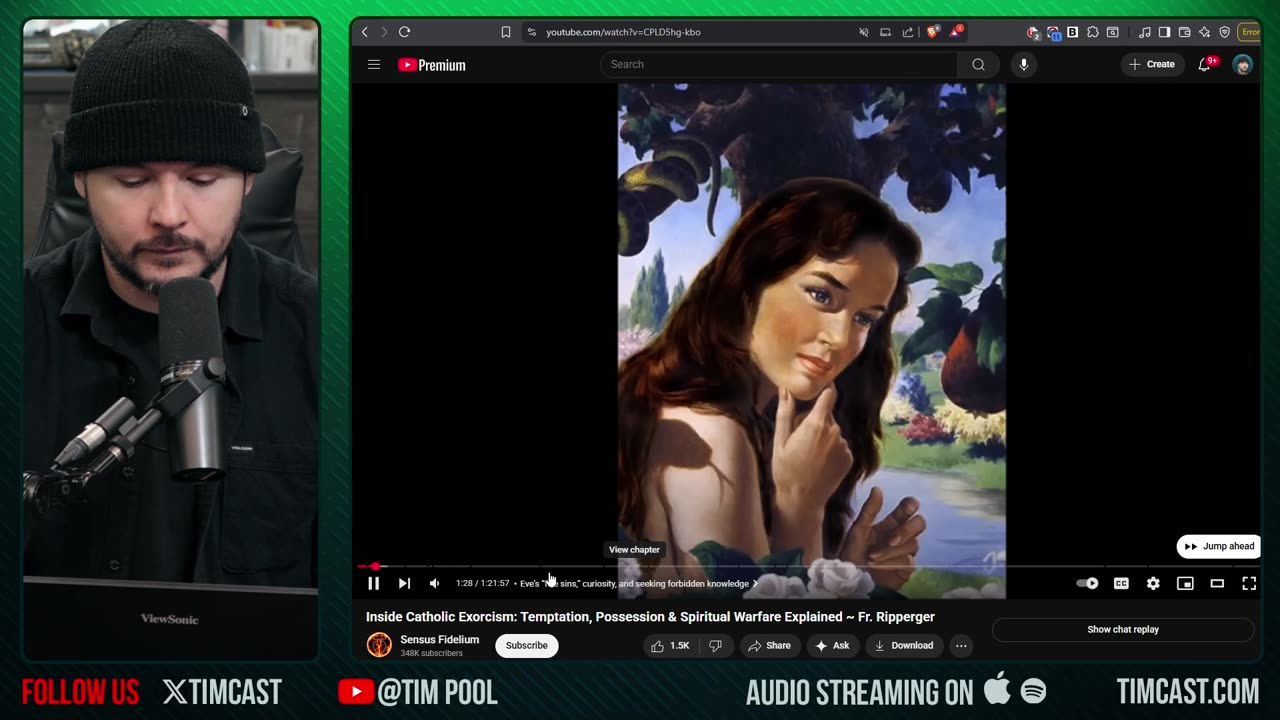Enter fullscreen mode in player
Image resolution: width=1280 pixels, height=720 pixels.
(1249, 583)
